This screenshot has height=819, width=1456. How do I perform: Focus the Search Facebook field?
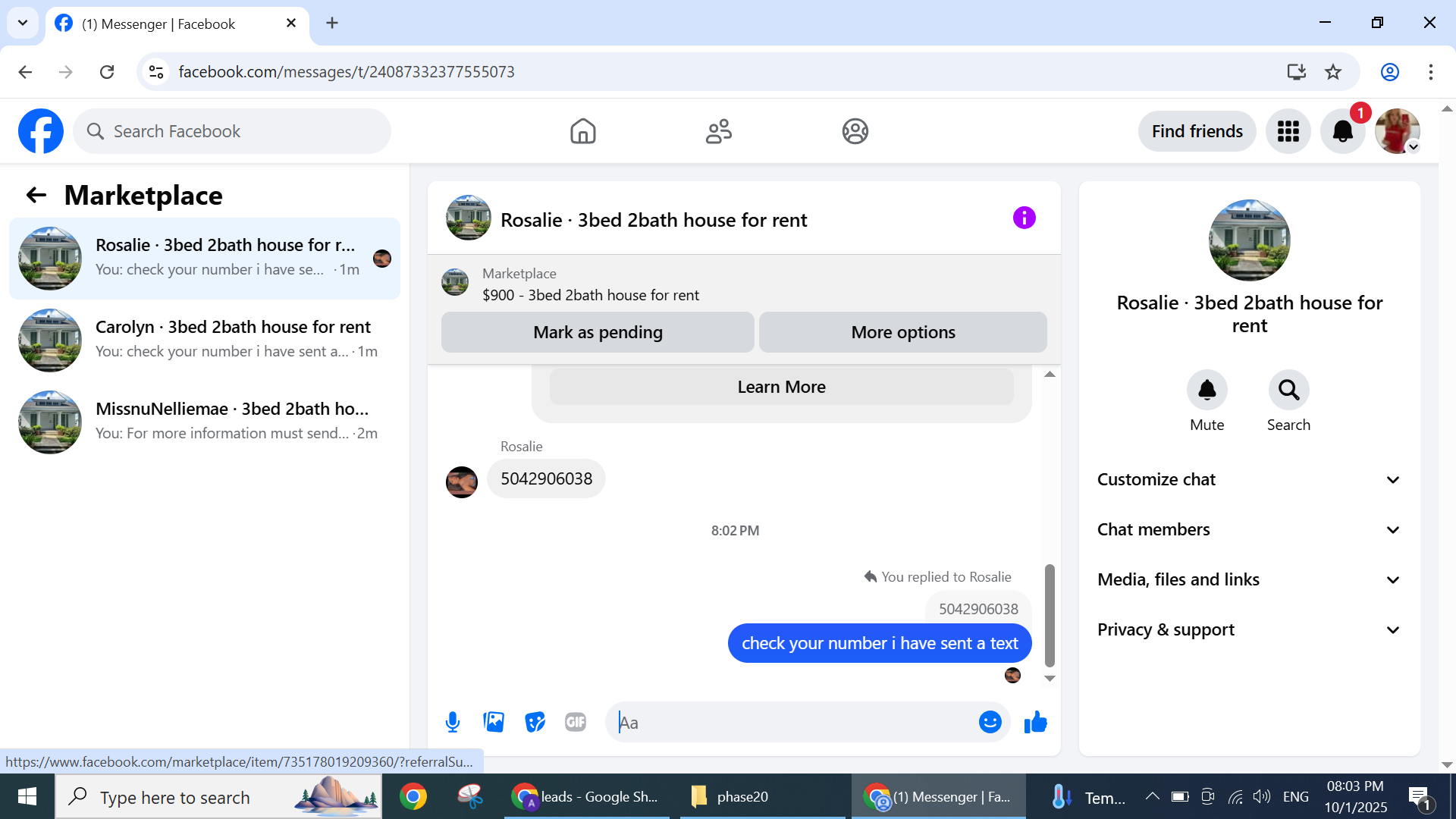[x=232, y=131]
